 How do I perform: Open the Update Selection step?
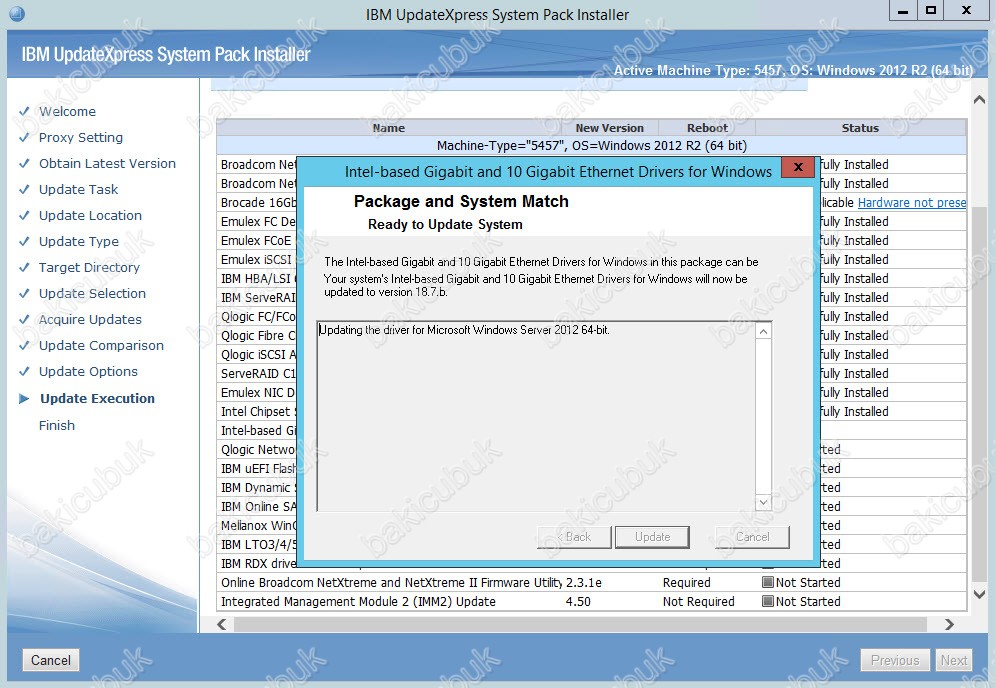[93, 294]
